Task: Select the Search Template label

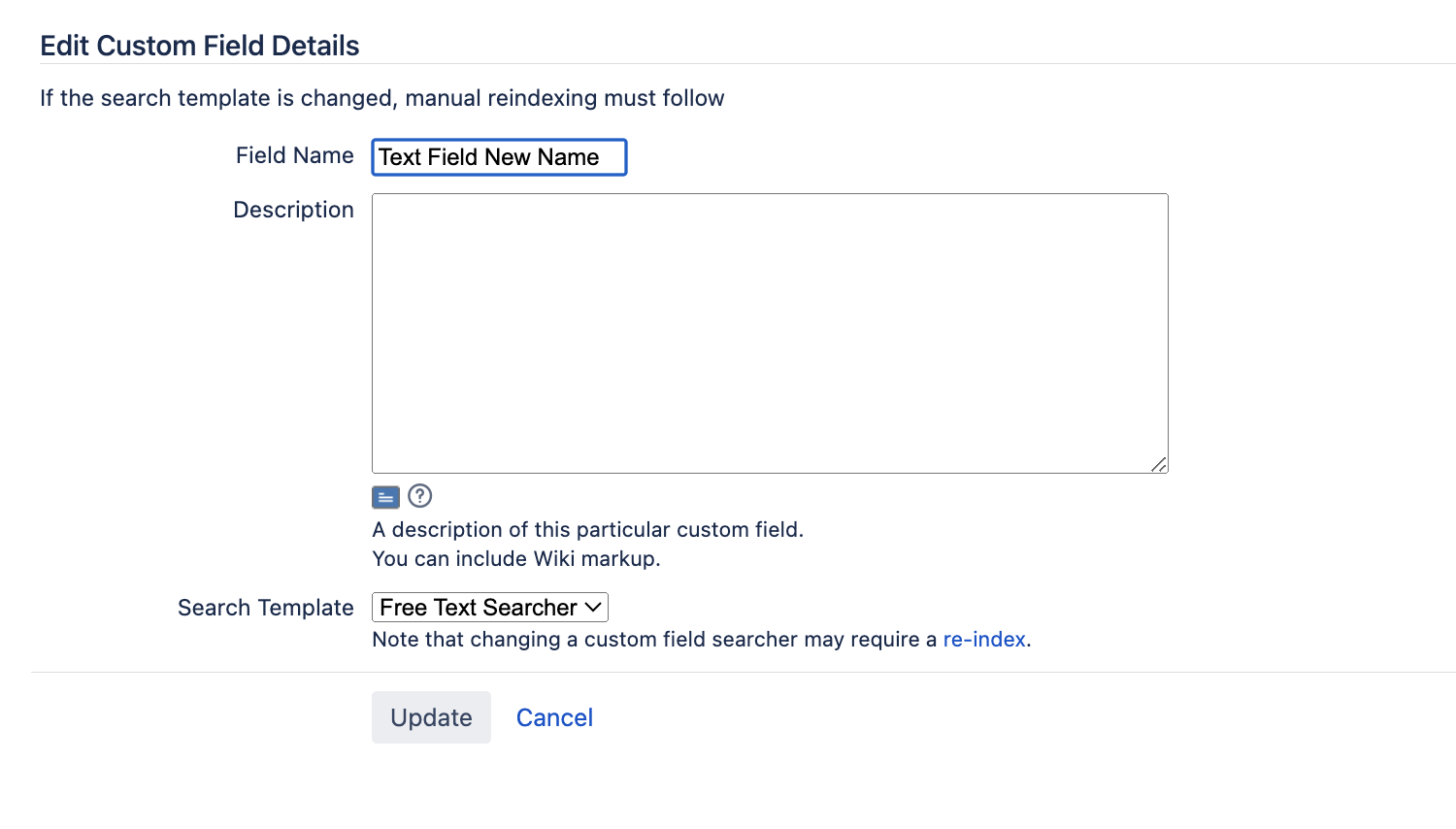Action: 265,608
